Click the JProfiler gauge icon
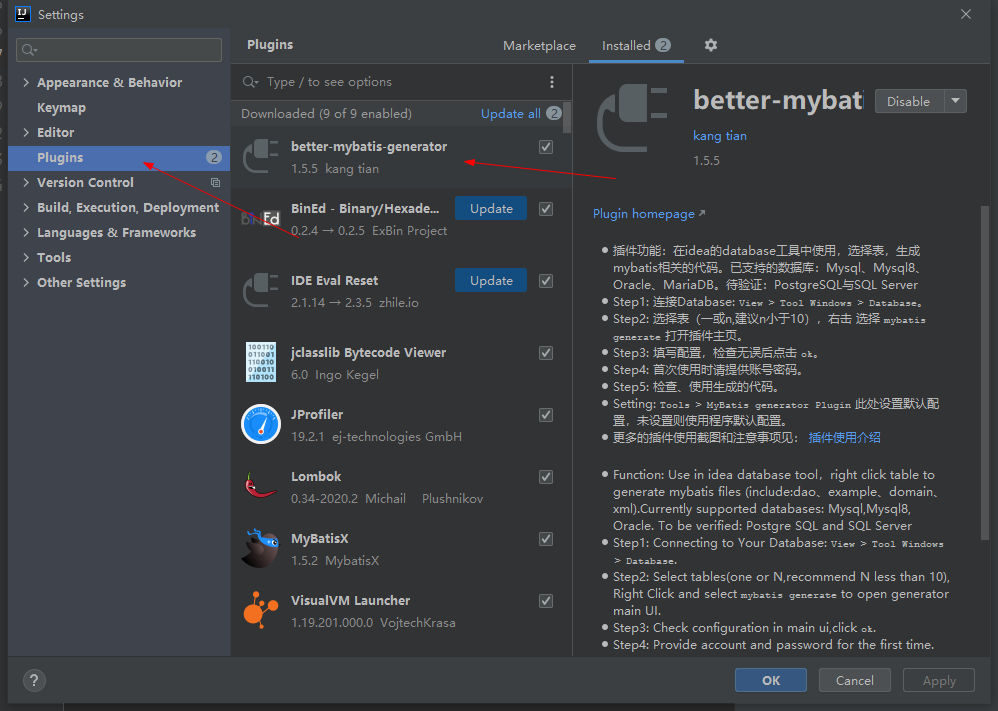This screenshot has height=711, width=998. pos(261,424)
